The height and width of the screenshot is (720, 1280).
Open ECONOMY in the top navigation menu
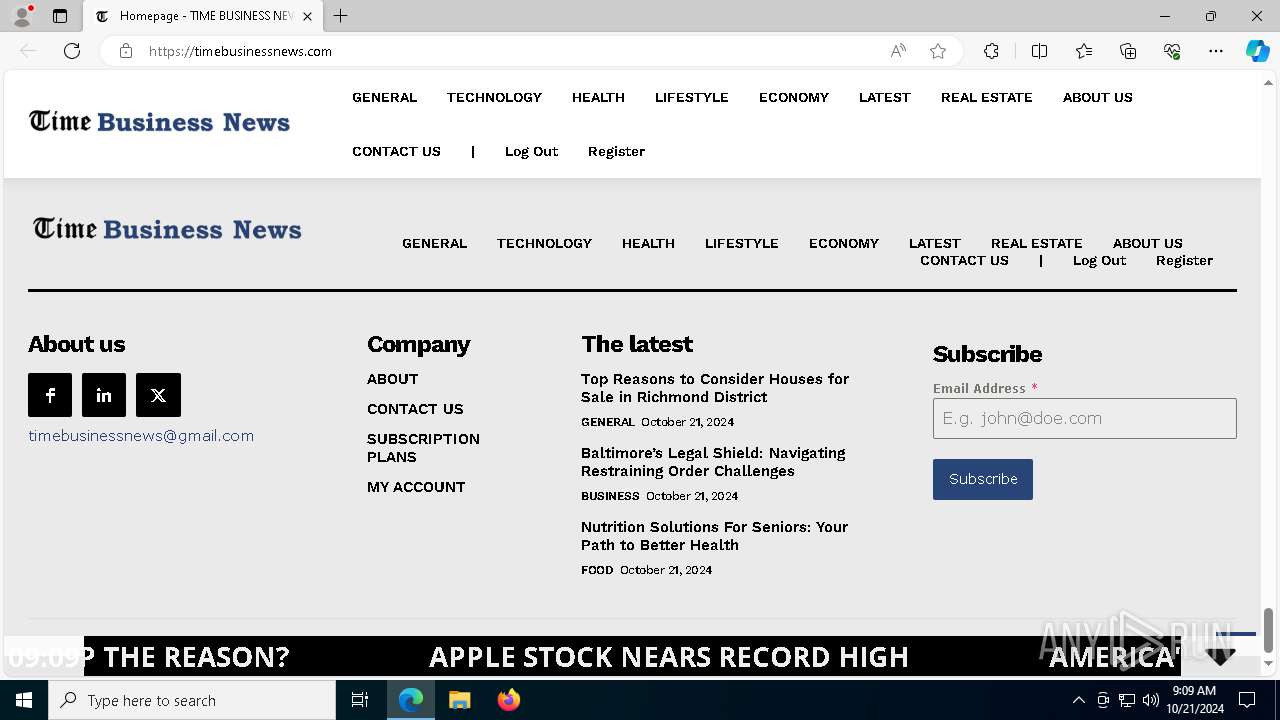(x=794, y=97)
